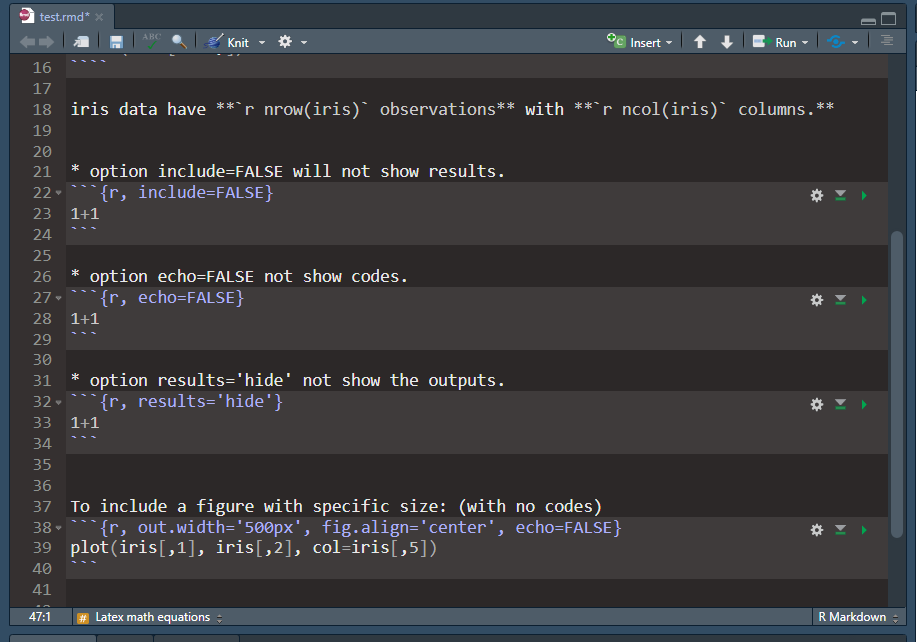Viewport: 917px width, 642px height.
Task: Click 1+1 code on line 28
Action: pyautogui.click(x=85, y=319)
